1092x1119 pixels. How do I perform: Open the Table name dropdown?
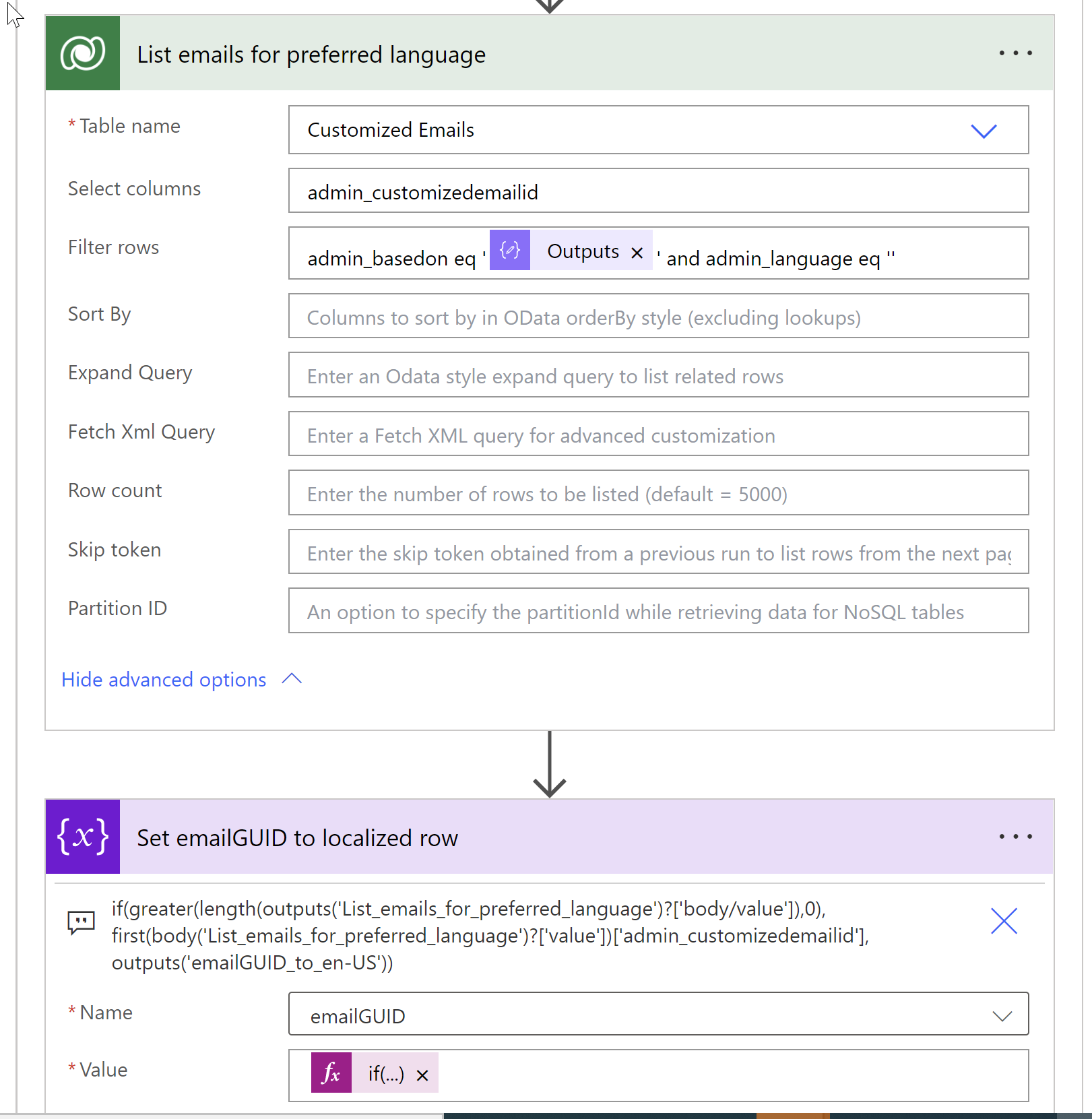click(984, 132)
